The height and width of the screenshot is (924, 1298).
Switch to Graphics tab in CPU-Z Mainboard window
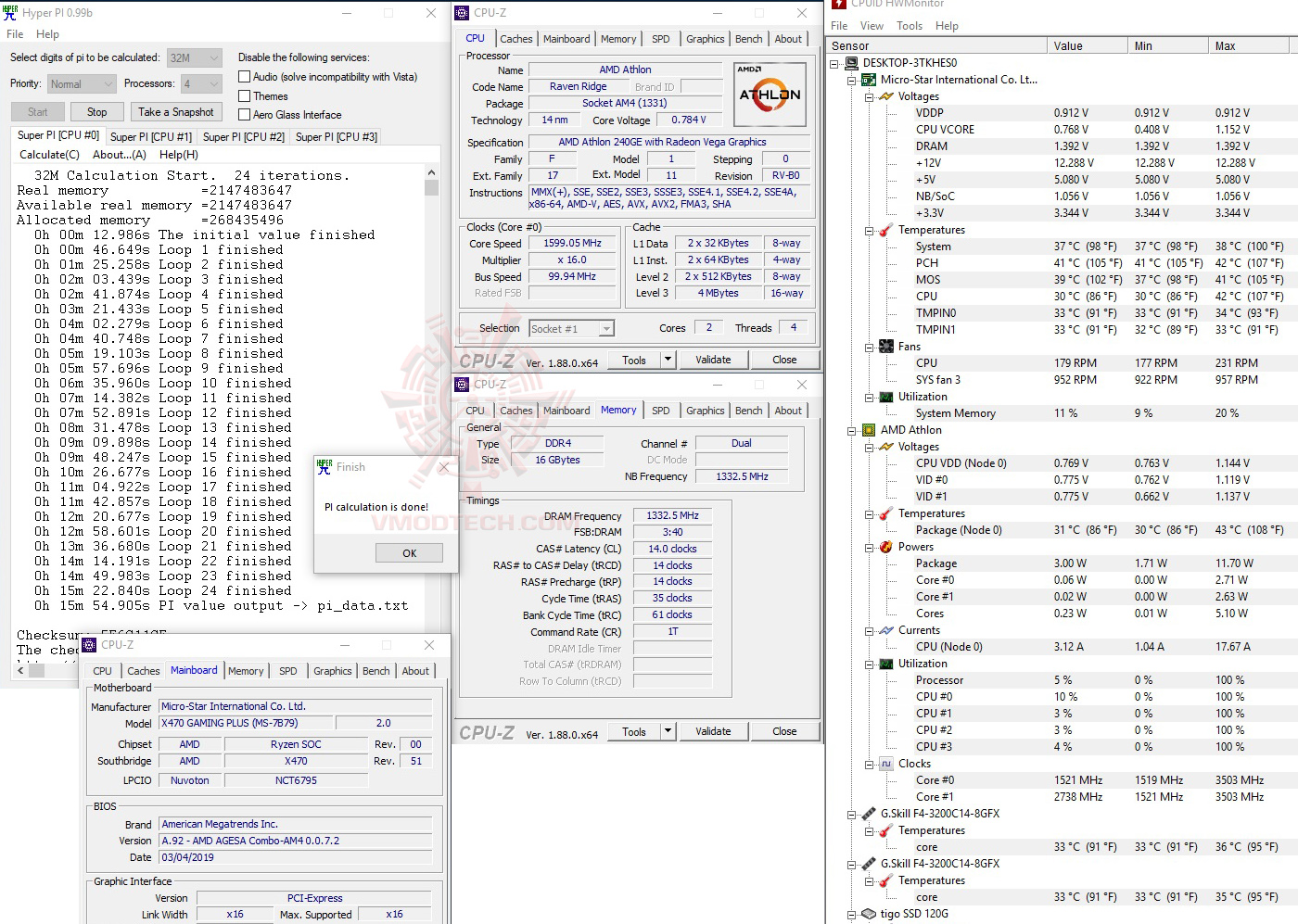click(333, 671)
